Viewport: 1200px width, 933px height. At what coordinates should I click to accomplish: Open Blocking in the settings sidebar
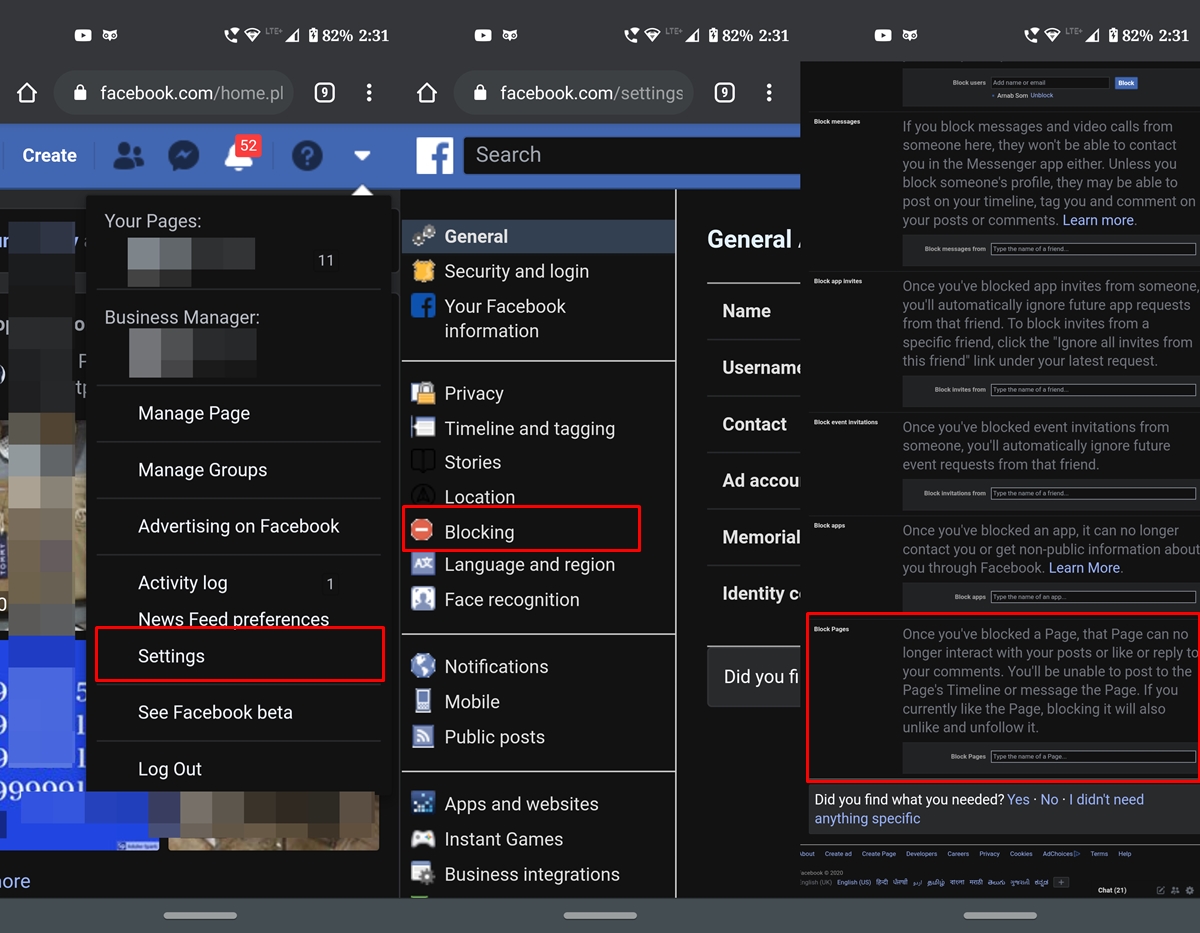479,532
